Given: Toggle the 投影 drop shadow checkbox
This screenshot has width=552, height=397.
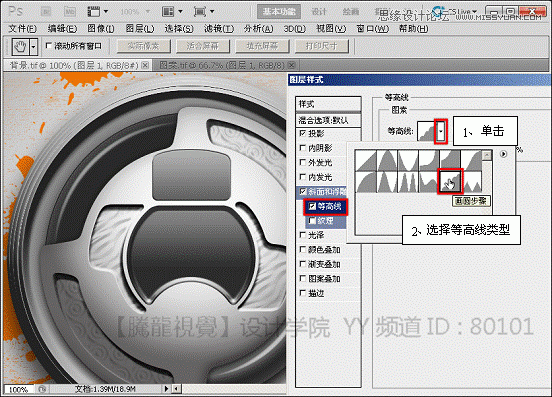Looking at the screenshot, I should (302, 133).
